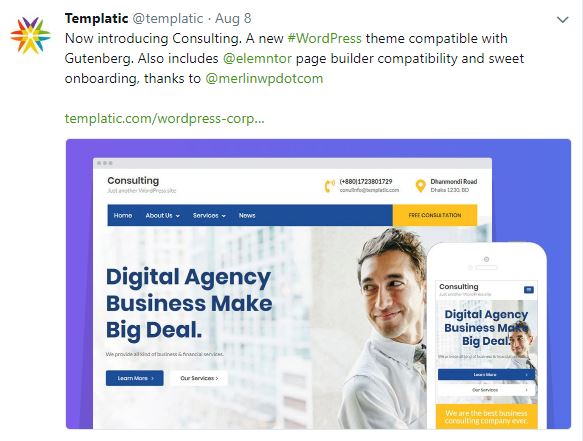Tap the mobile preview hamburger menu icon
583x441 pixels.
pyautogui.click(x=529, y=289)
